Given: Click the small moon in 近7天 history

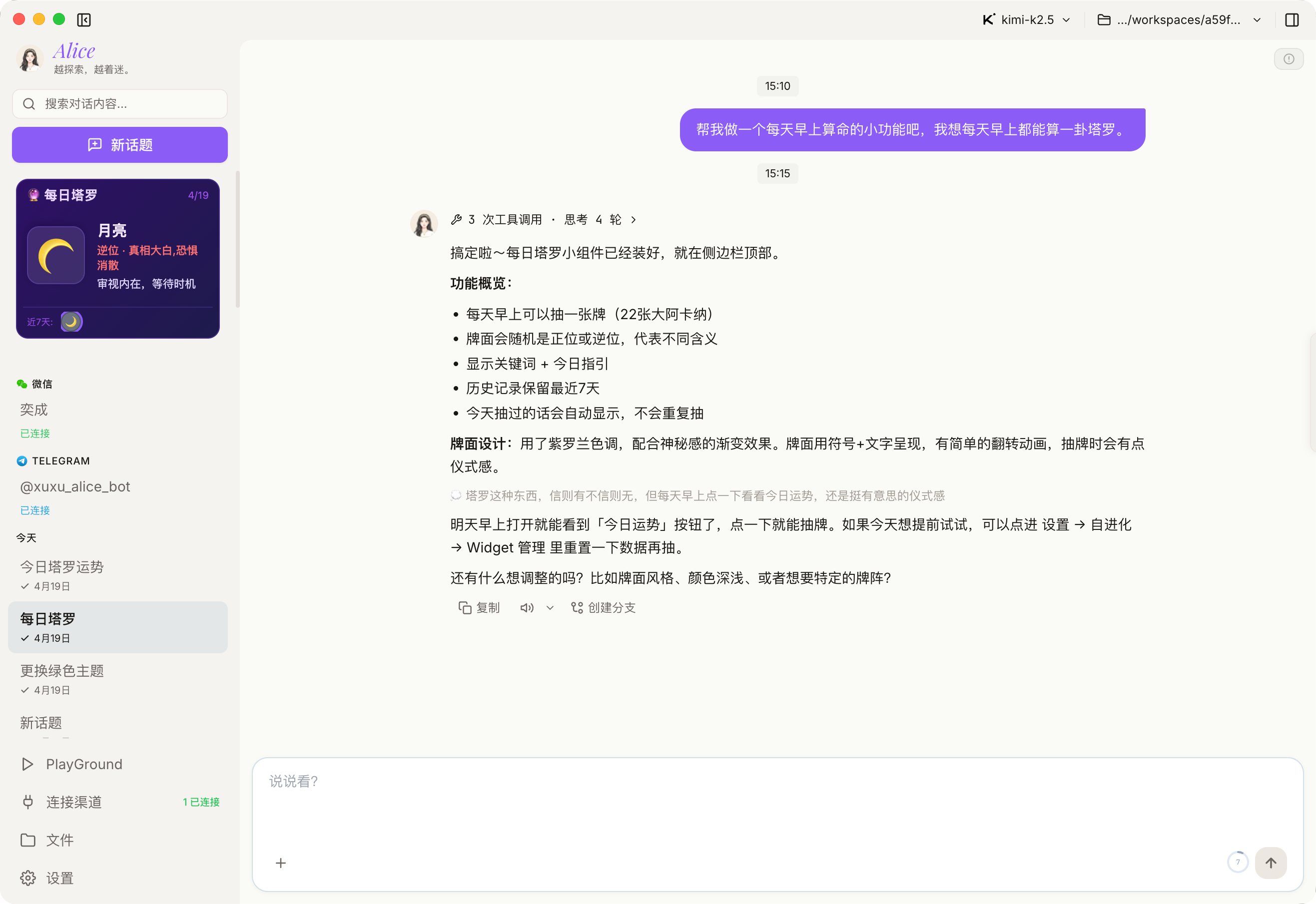Looking at the screenshot, I should 71,322.
